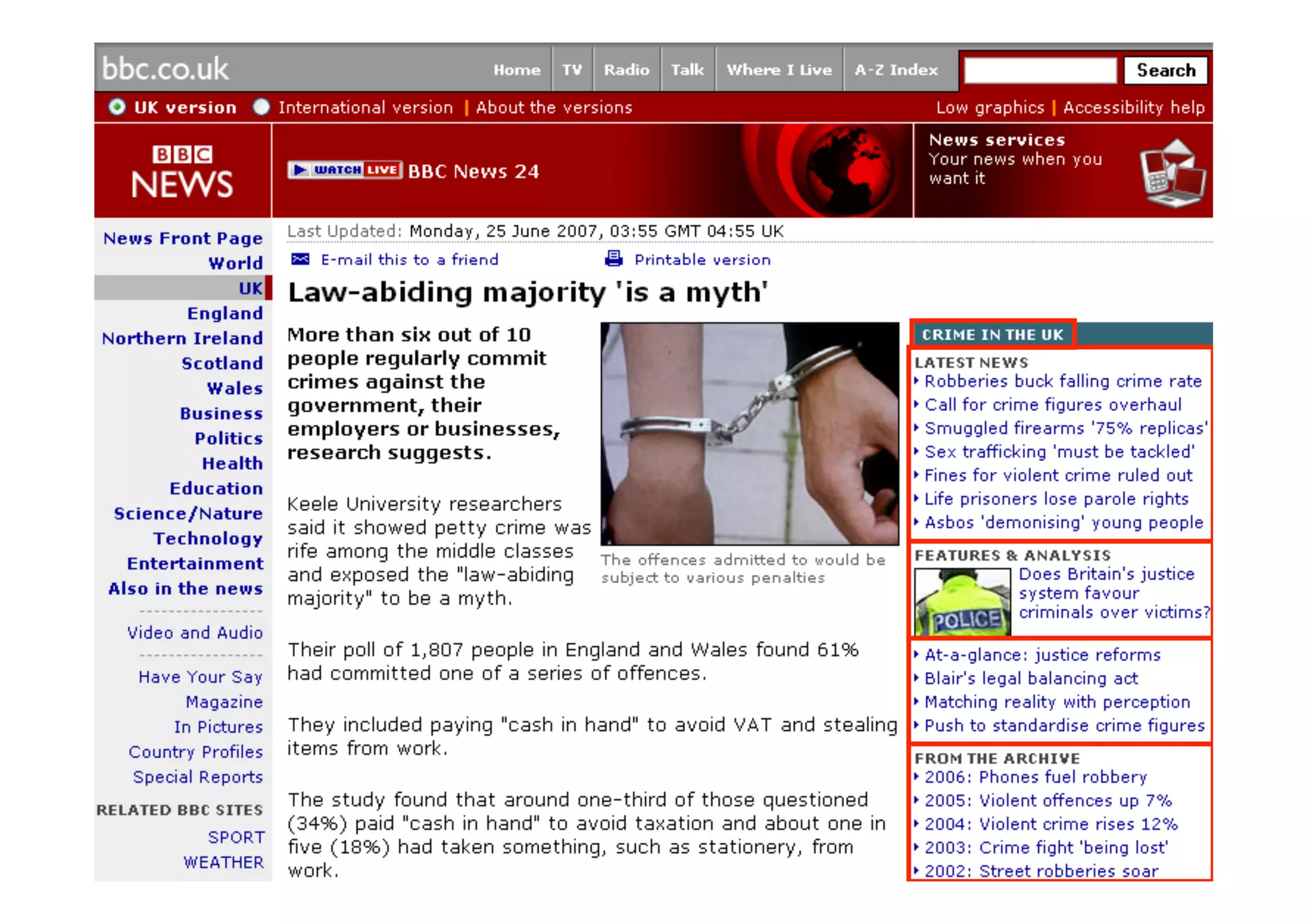
Task: Click the search text field
Action: click(x=1040, y=70)
